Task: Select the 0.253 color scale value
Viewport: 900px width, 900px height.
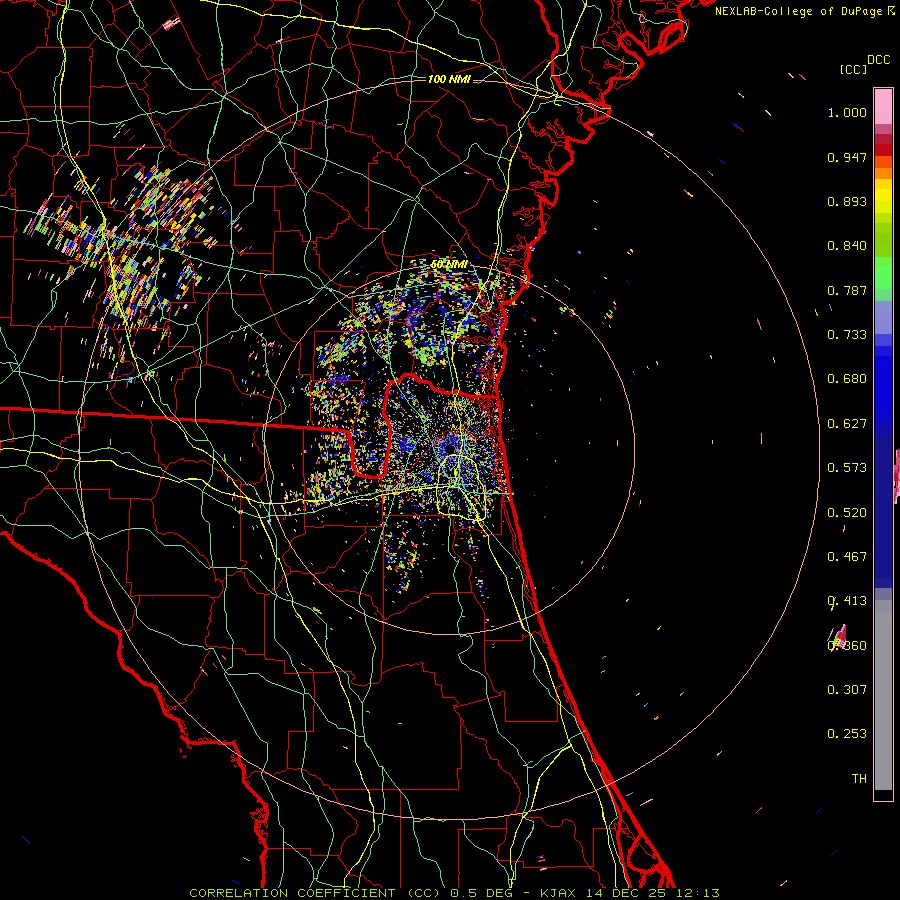Action: point(847,734)
